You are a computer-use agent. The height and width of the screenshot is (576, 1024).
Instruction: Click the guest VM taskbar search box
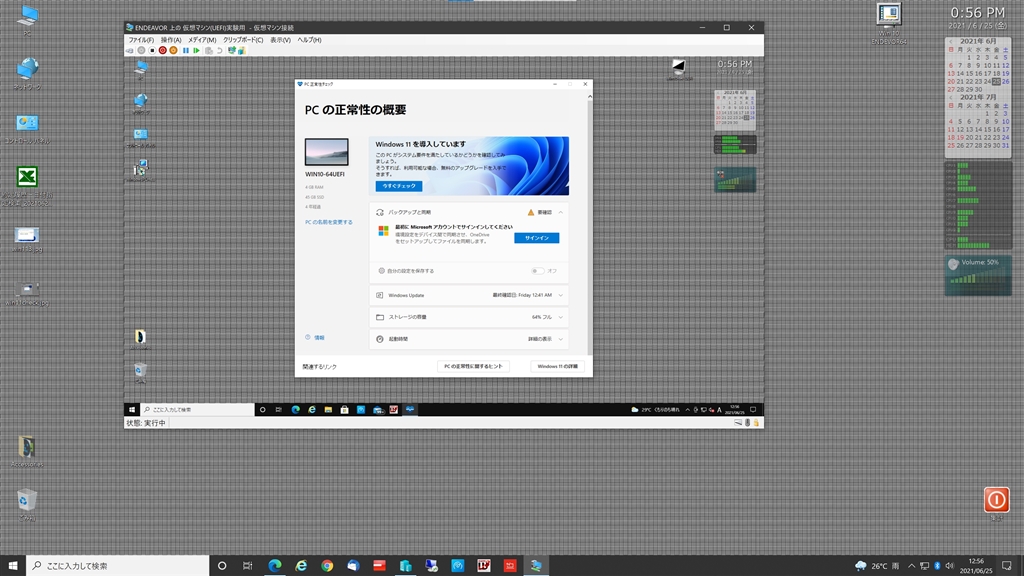coord(197,409)
